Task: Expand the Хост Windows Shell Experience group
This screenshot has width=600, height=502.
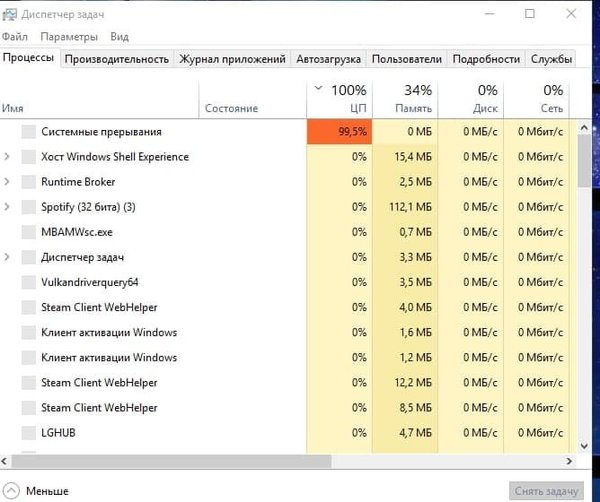Action: click(x=7, y=157)
